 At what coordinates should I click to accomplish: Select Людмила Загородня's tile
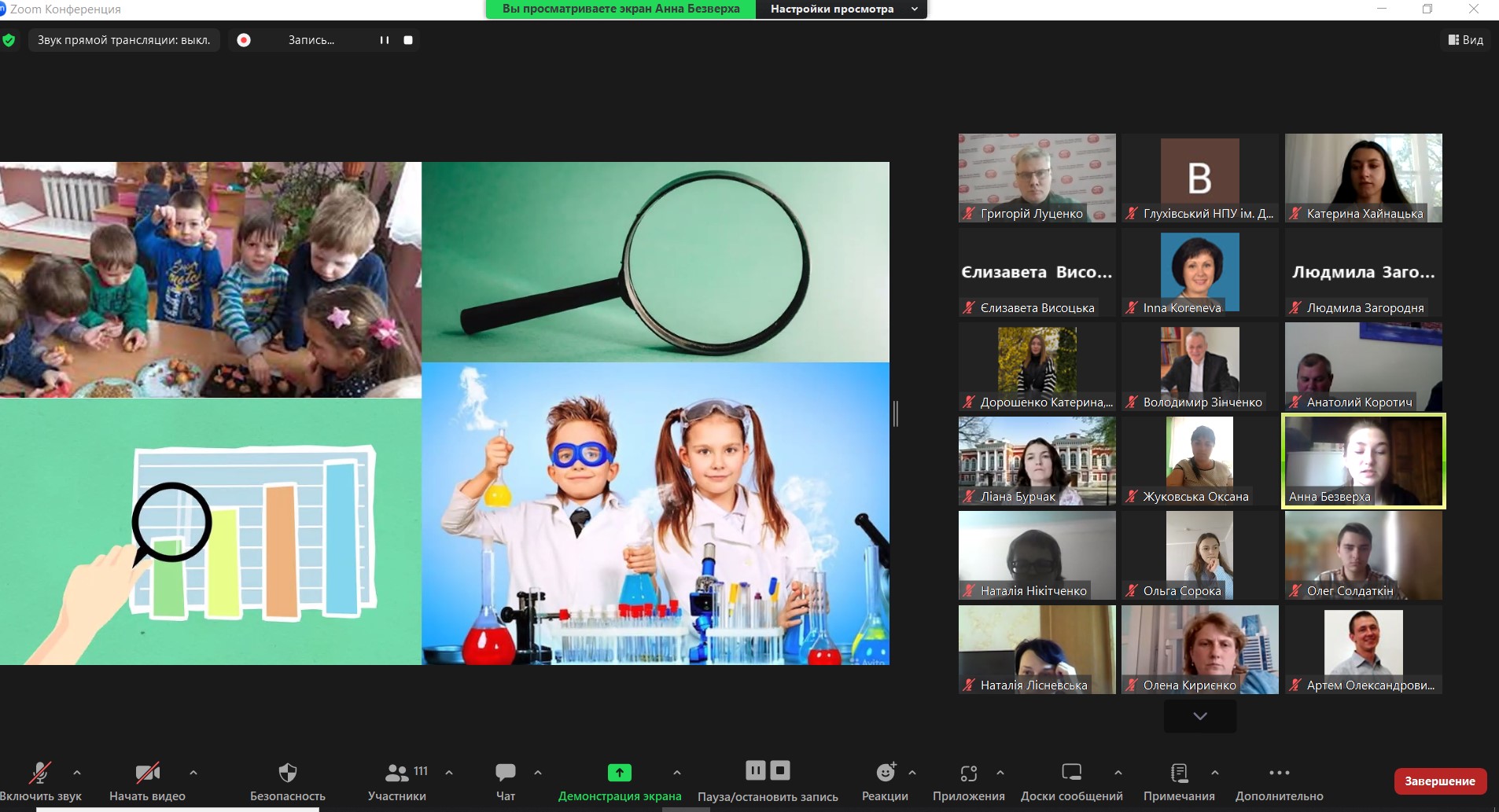[x=1364, y=272]
